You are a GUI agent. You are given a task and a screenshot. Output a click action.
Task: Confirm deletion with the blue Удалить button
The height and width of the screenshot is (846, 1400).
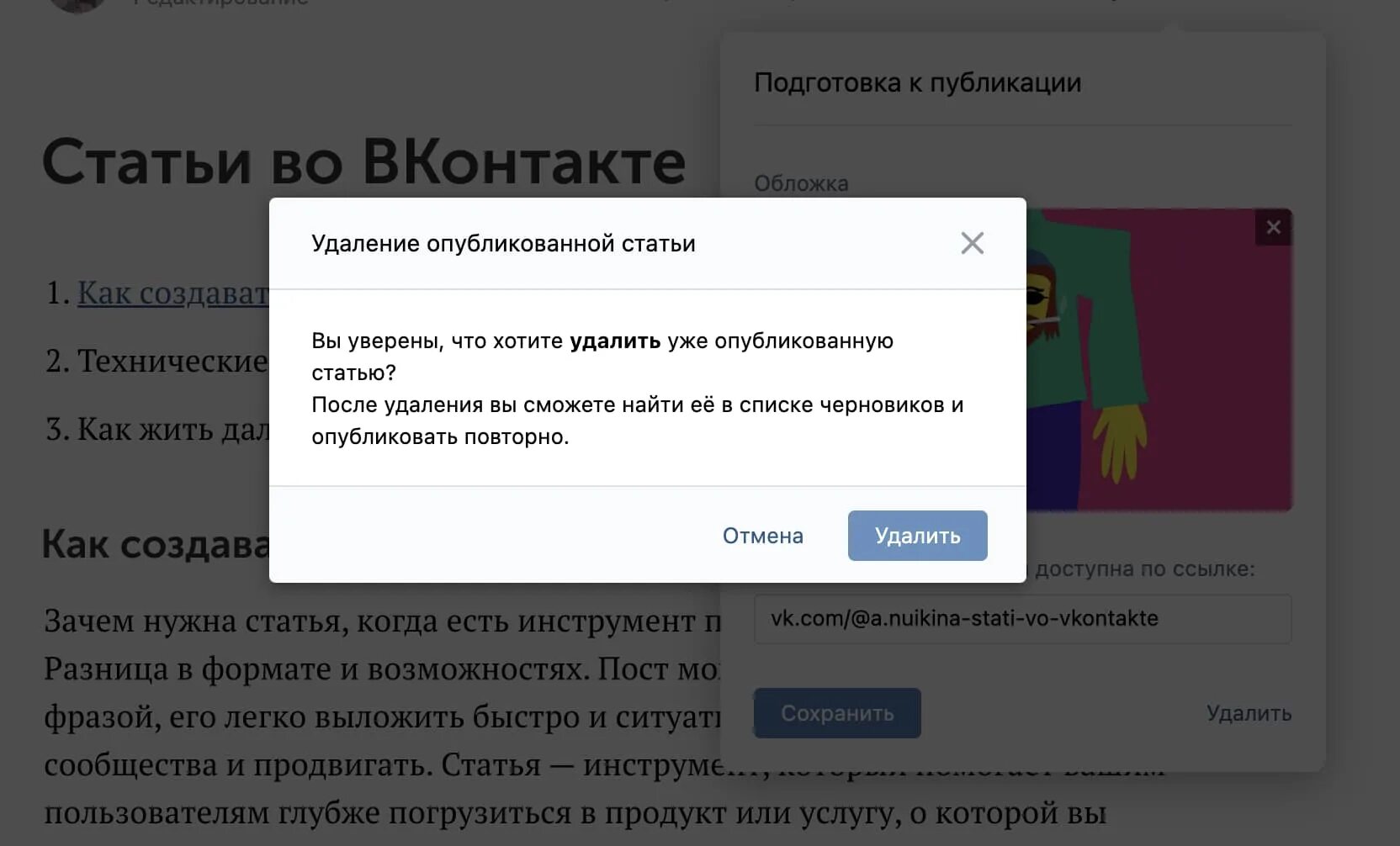917,536
